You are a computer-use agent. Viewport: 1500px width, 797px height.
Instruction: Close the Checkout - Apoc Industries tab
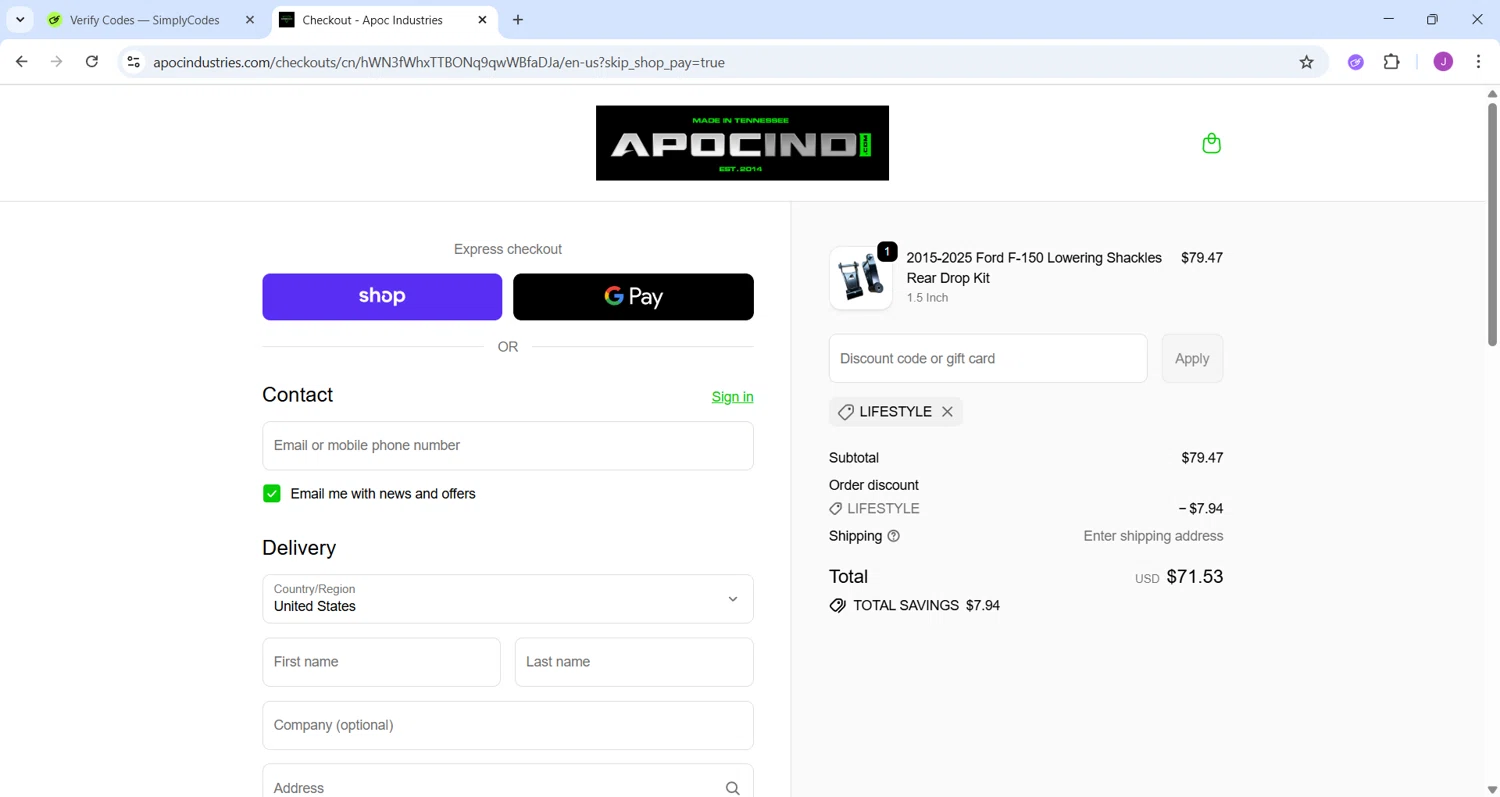482,20
